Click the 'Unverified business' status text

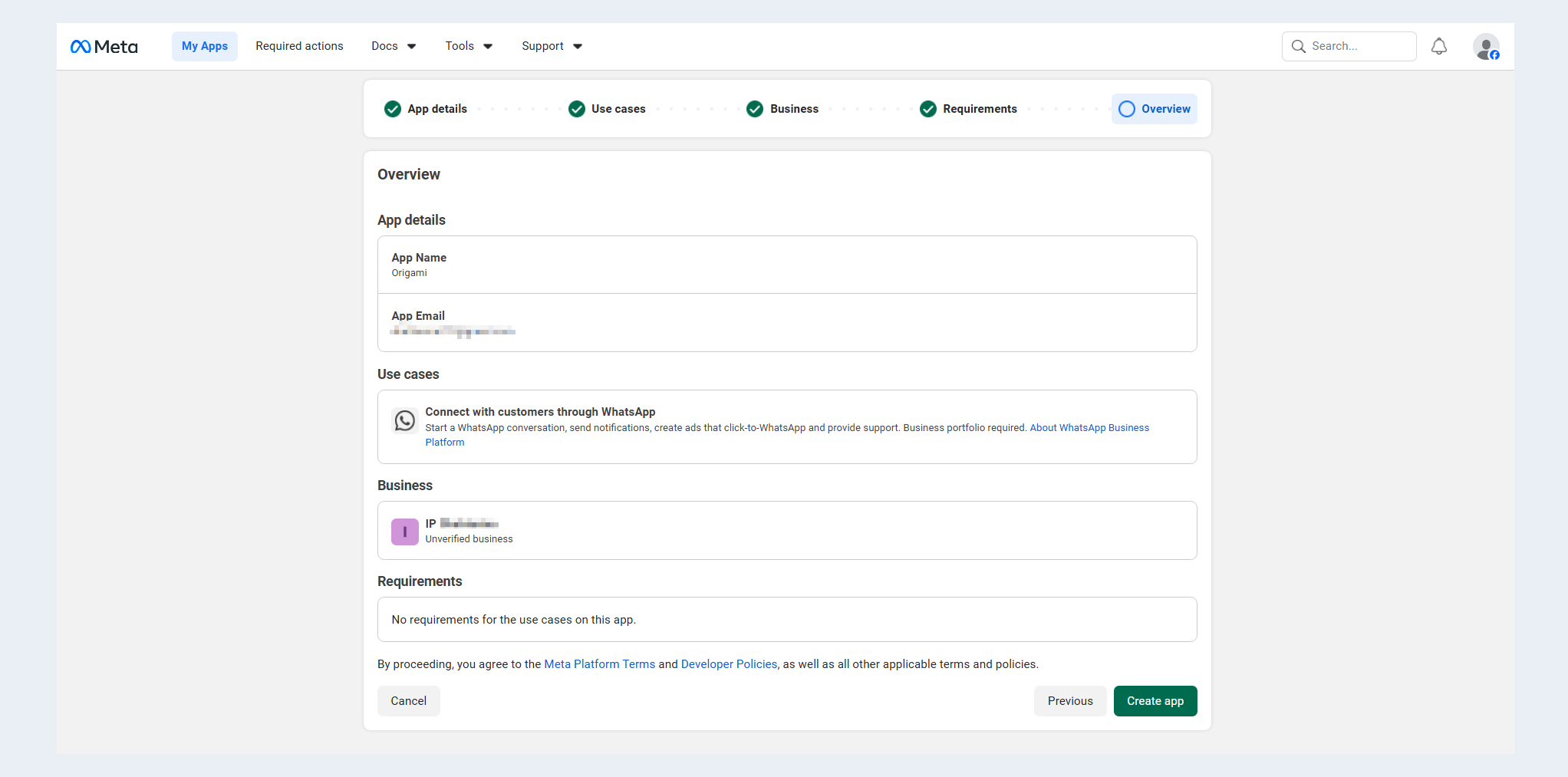coord(469,539)
